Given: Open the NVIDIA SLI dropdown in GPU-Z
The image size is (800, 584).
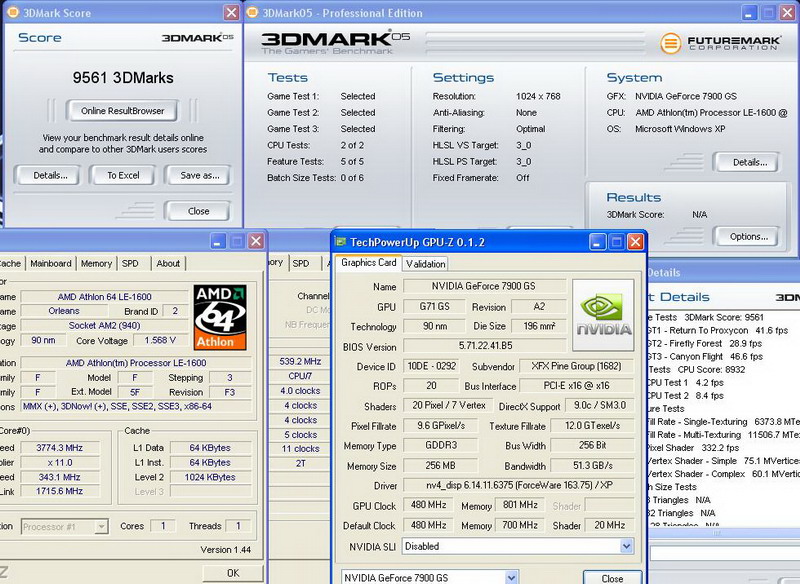Looking at the screenshot, I should (626, 546).
